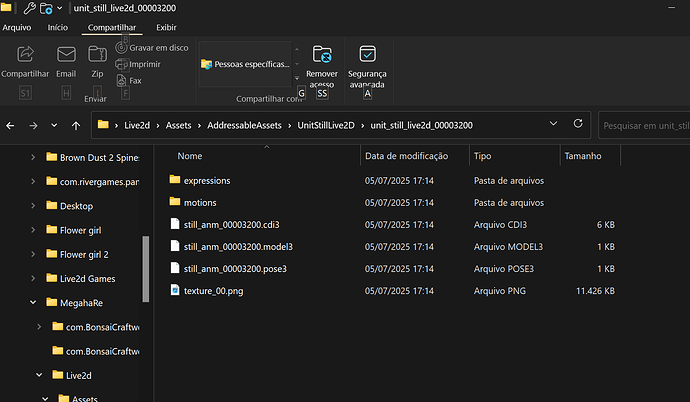
Task: Click the search box Pesquisar field
Action: click(x=644, y=126)
